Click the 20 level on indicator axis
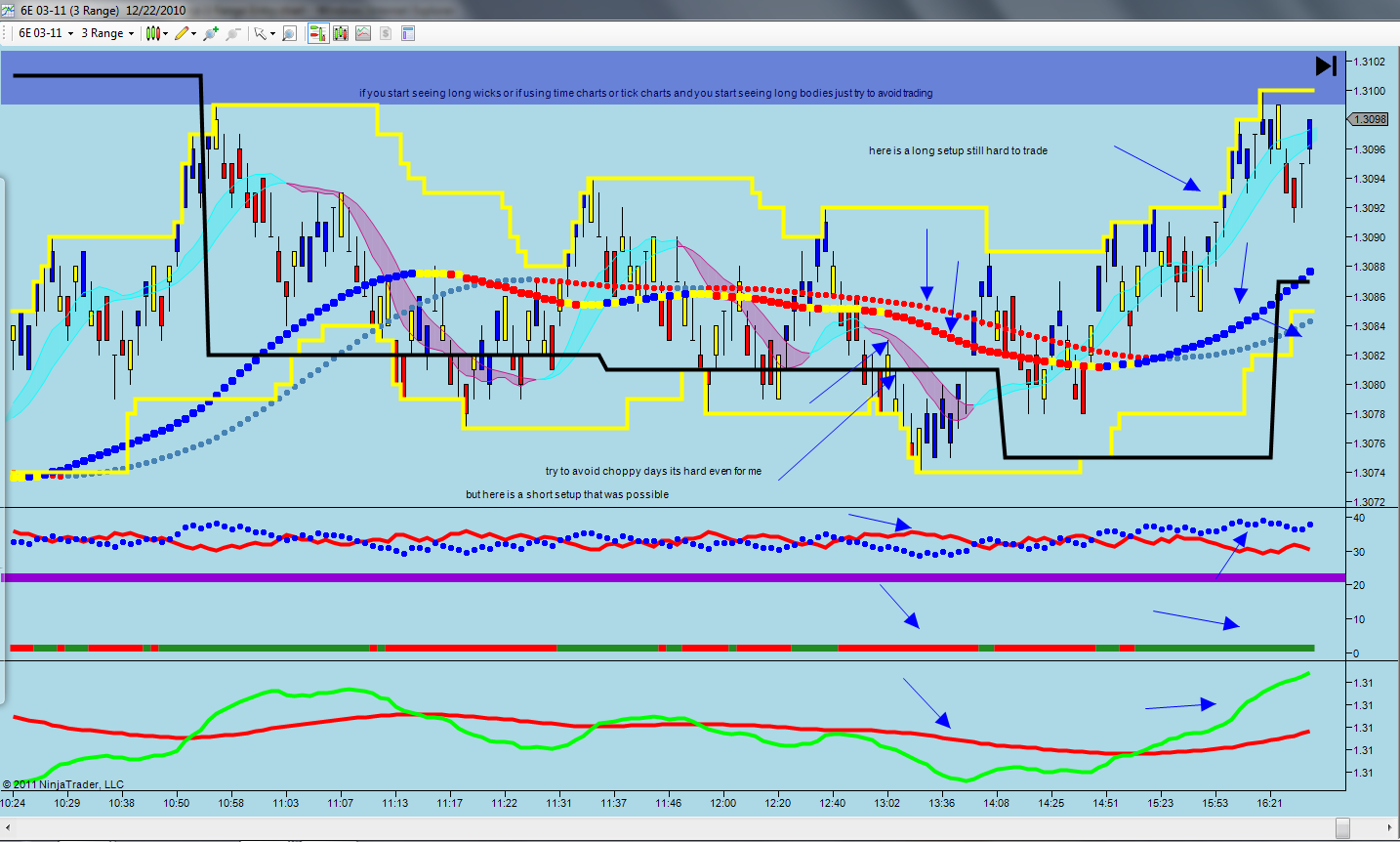The width and height of the screenshot is (1400, 842). [1359, 585]
